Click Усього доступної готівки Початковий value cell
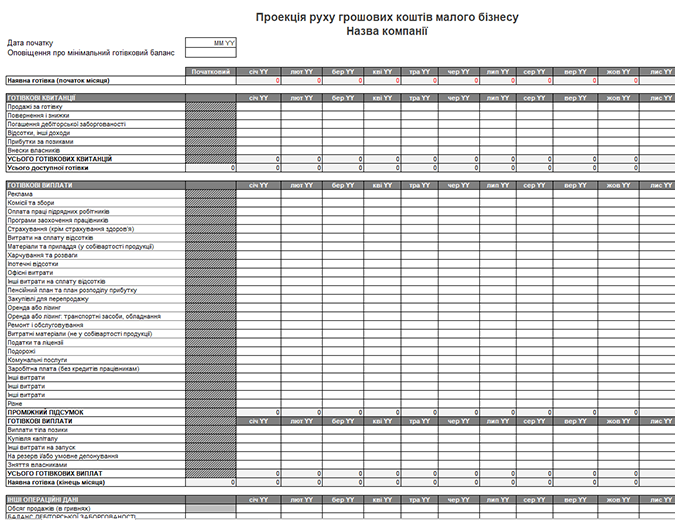Screen dimensions: 675x520 tap(211, 167)
